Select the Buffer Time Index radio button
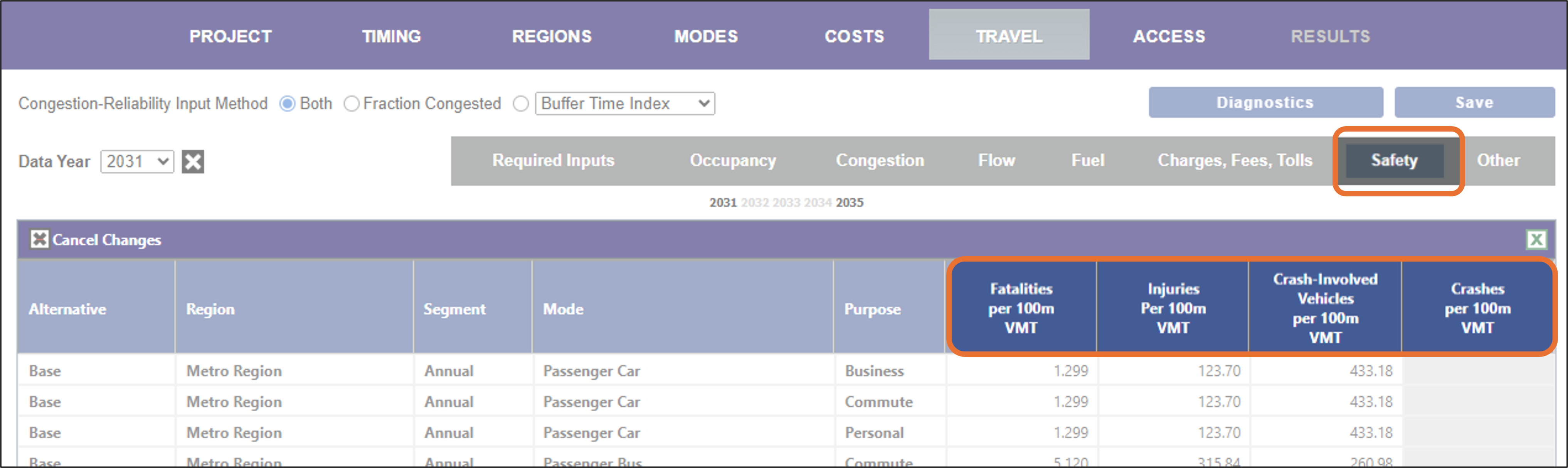 click(520, 104)
